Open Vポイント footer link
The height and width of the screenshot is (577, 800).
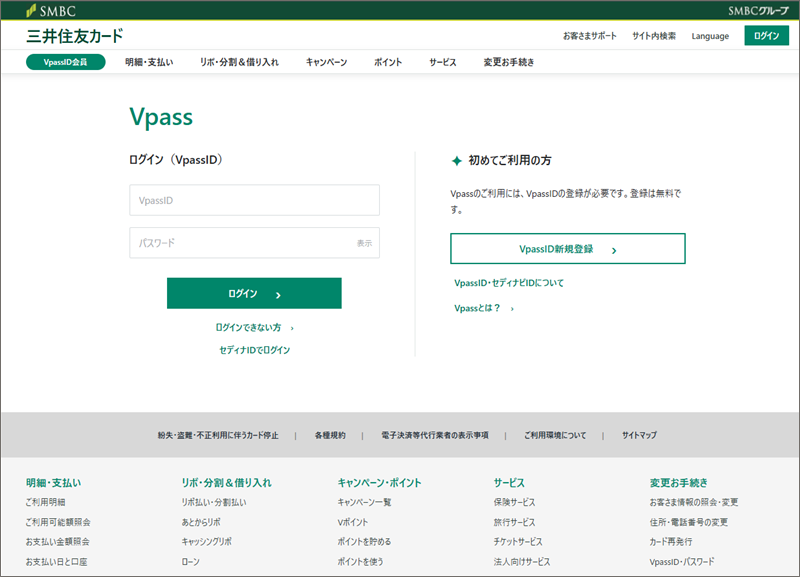pos(352,522)
